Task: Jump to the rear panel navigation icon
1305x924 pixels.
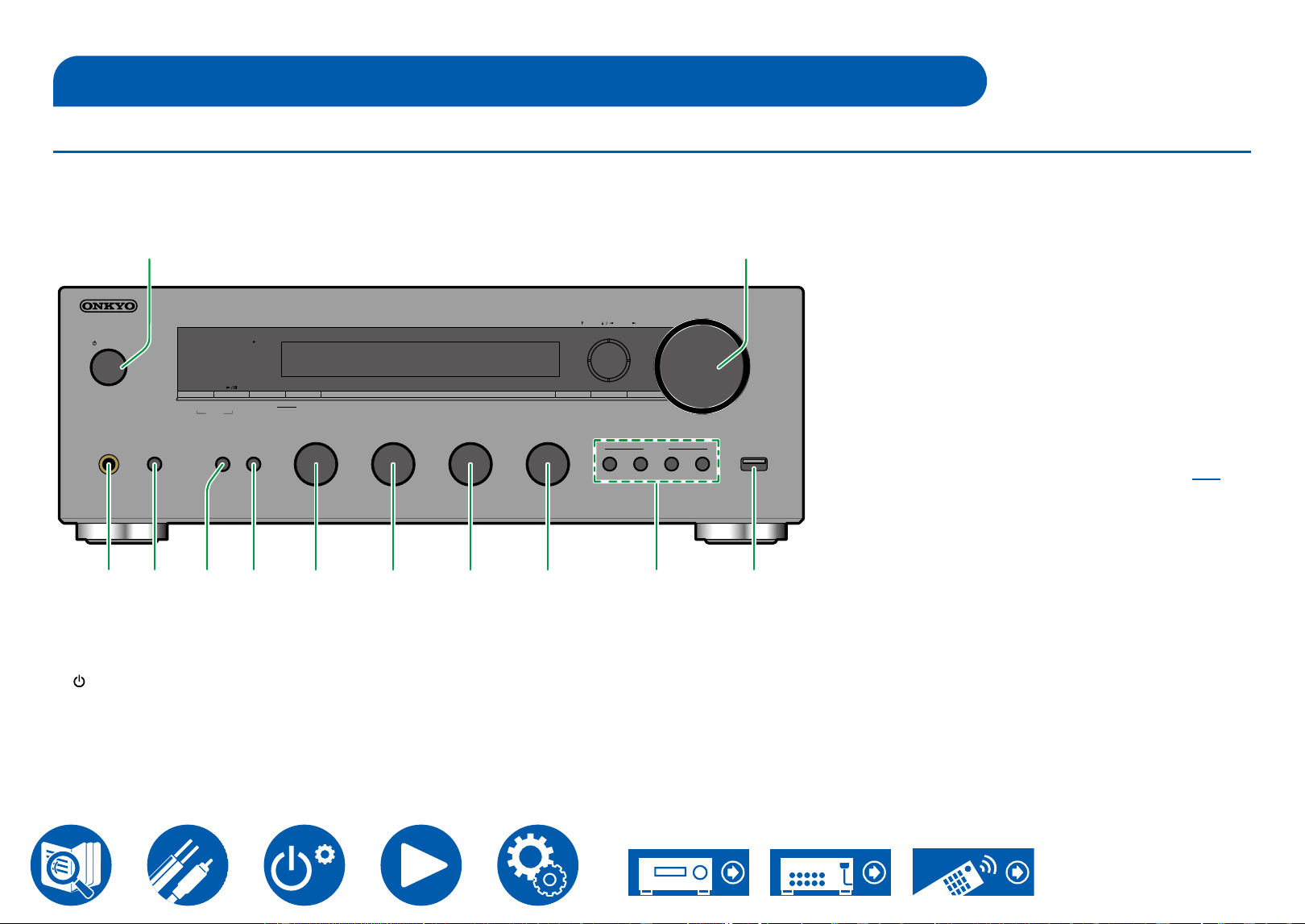Action: coord(831,872)
